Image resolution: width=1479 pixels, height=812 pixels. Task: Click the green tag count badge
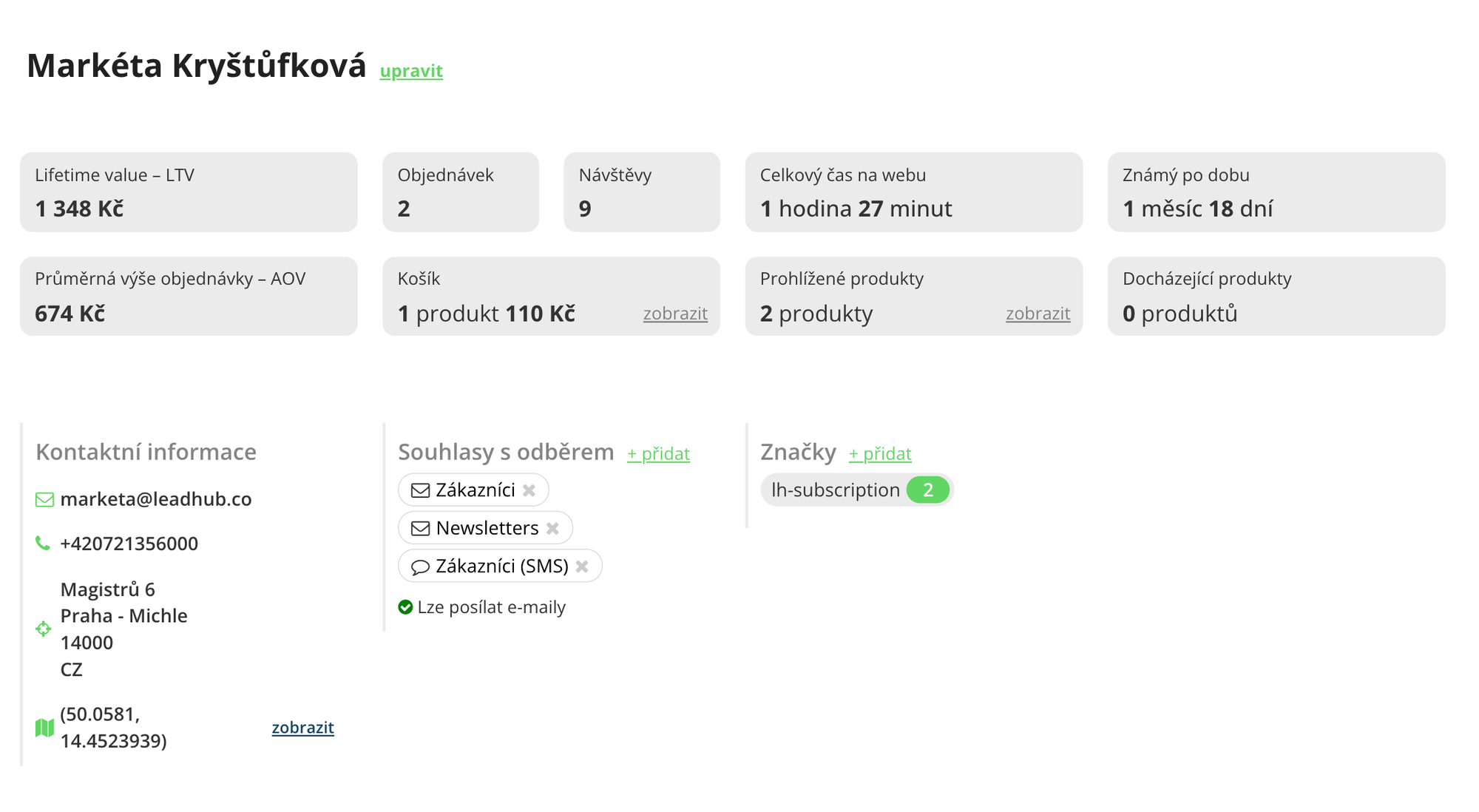pos(927,490)
